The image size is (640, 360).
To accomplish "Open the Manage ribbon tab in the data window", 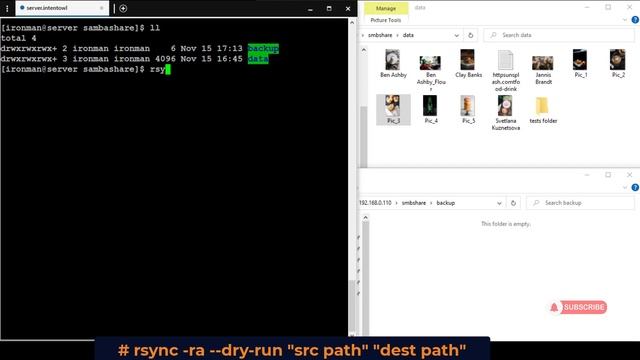I will (386, 8).
